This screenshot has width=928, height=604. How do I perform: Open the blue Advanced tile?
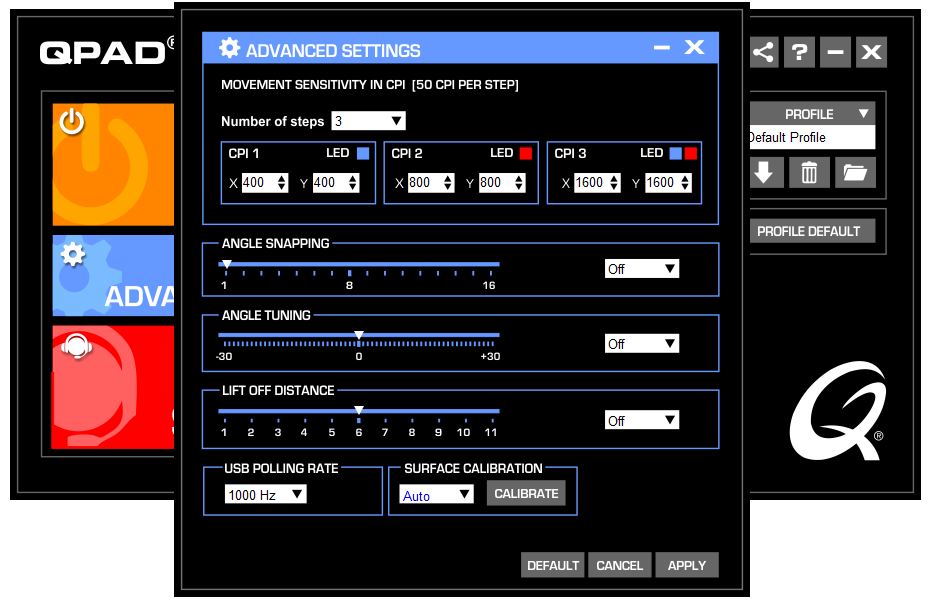[x=112, y=276]
